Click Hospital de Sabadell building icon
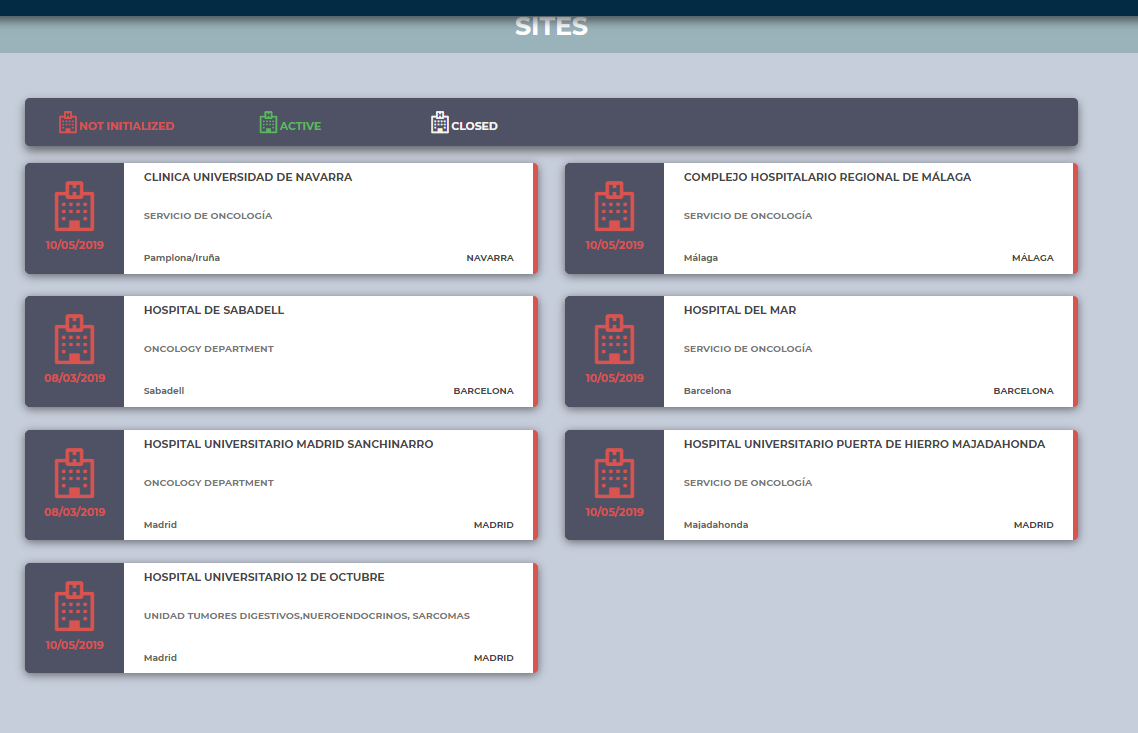This screenshot has width=1138, height=733. click(x=75, y=339)
